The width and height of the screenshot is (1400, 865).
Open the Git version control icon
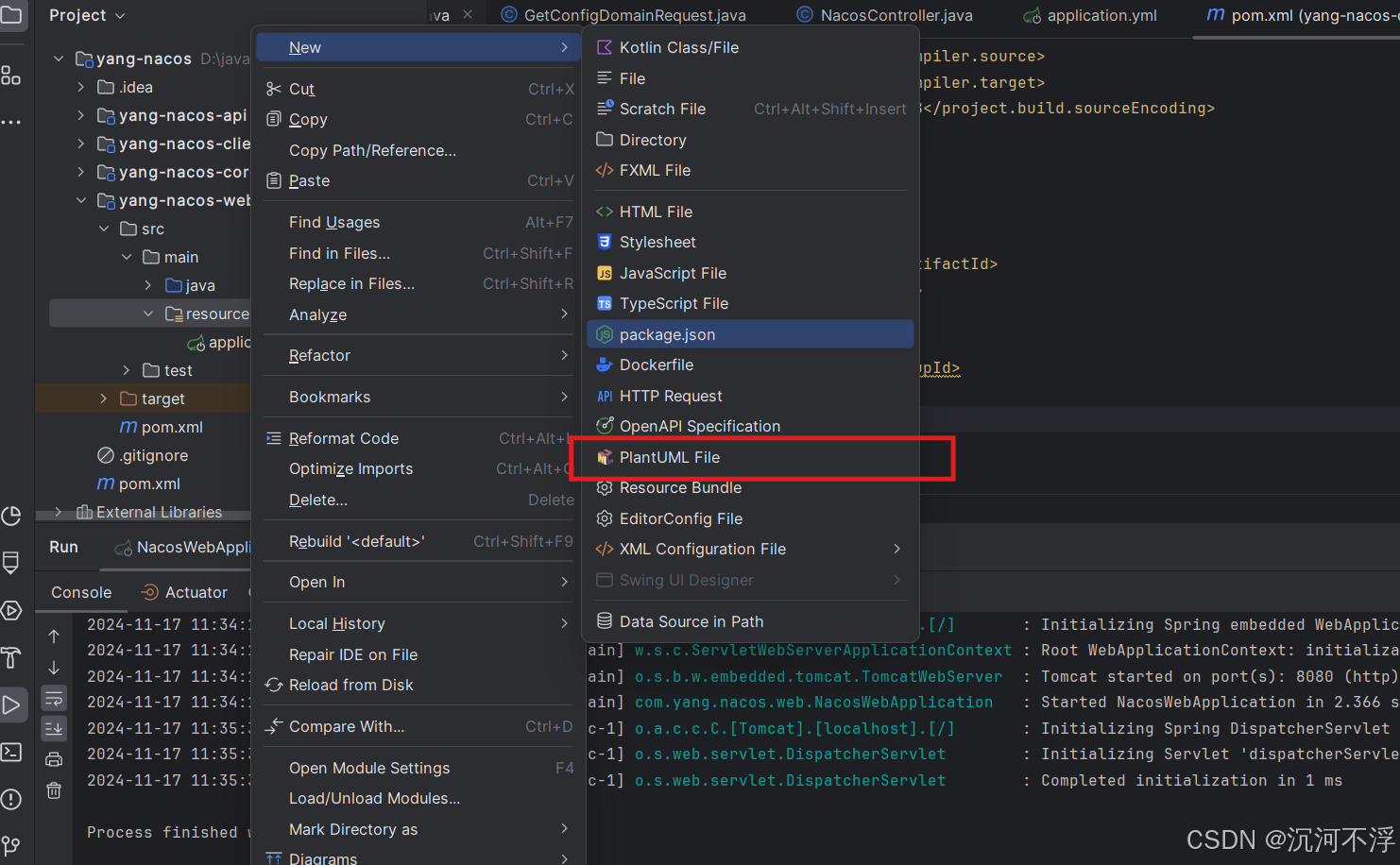point(11,845)
